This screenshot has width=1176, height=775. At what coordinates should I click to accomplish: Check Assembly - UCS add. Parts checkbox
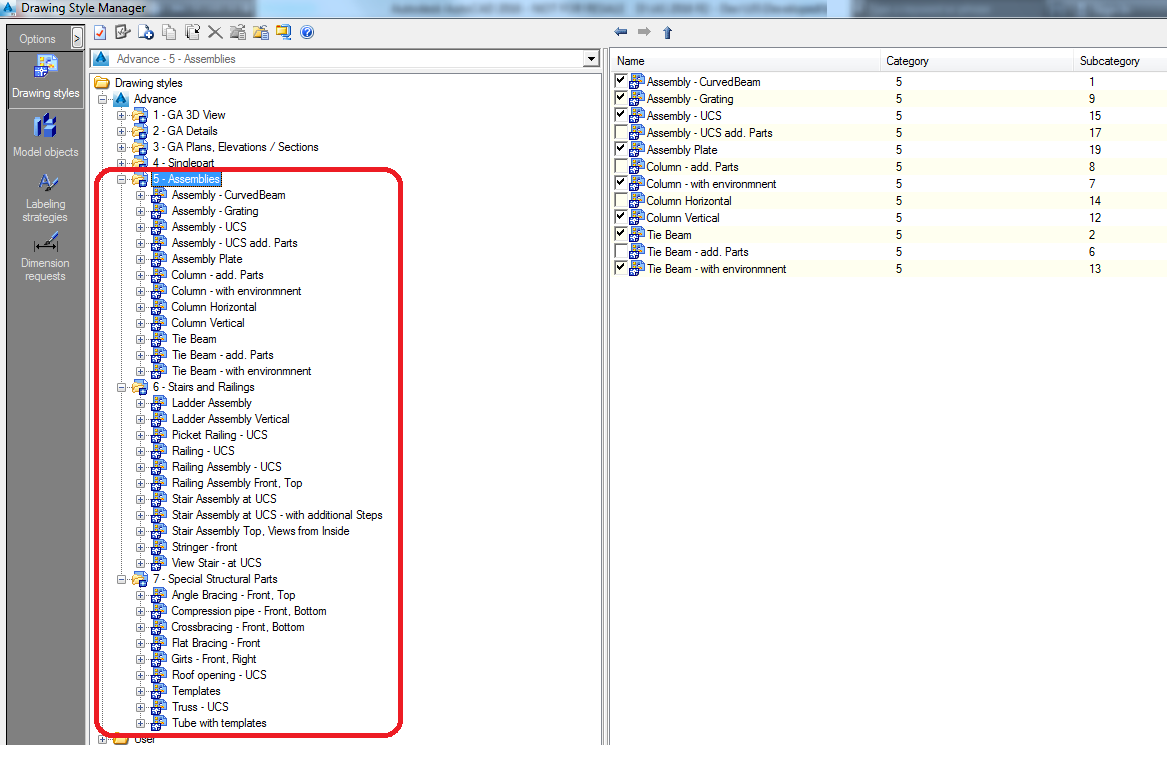(x=620, y=132)
